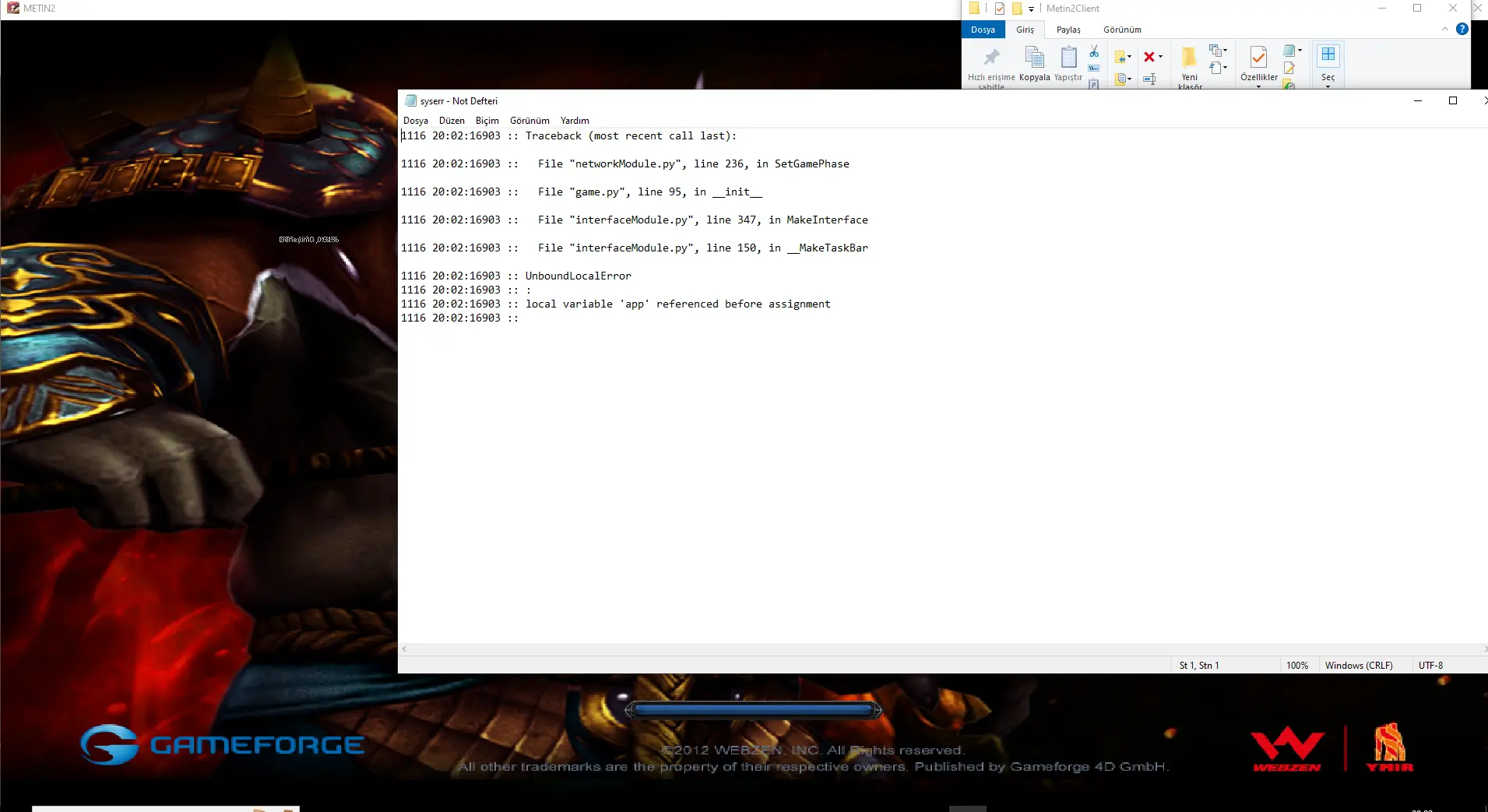Click the blue Help question mark icon
Viewport: 1488px width, 812px height.
1462,29
